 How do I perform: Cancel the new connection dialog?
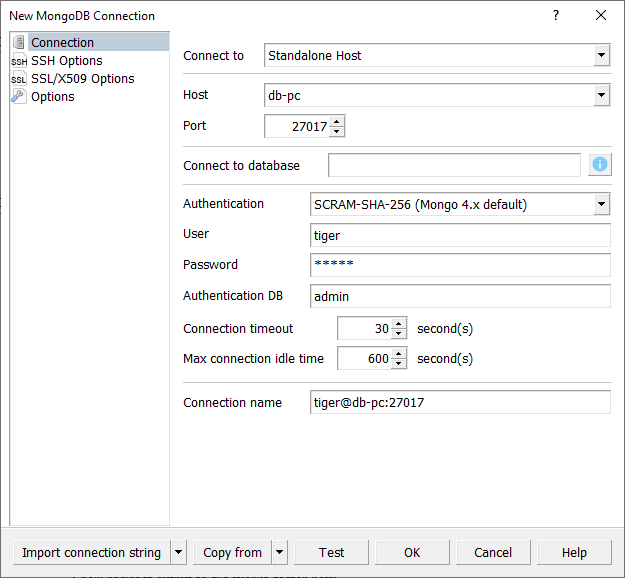click(x=493, y=552)
